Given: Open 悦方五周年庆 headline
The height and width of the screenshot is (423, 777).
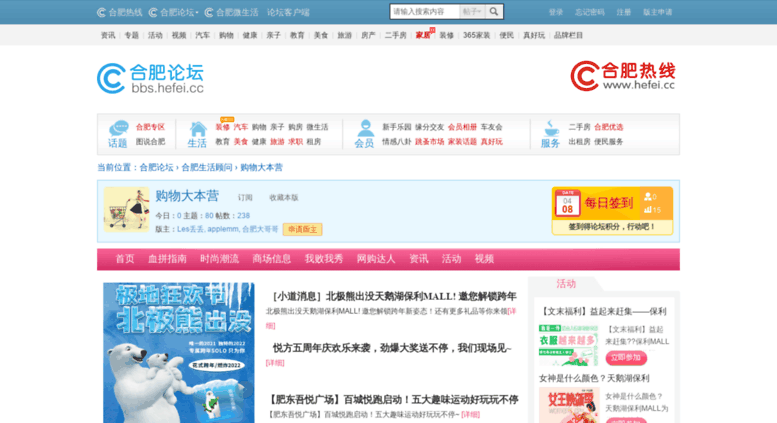Looking at the screenshot, I should 392,348.
